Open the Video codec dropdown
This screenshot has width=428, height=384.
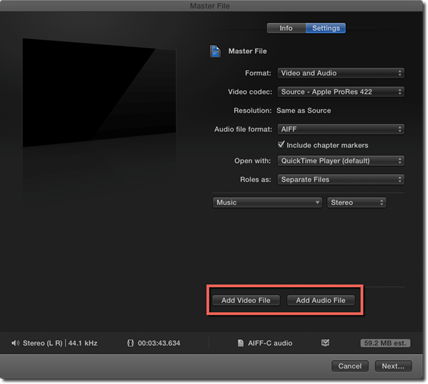point(341,92)
